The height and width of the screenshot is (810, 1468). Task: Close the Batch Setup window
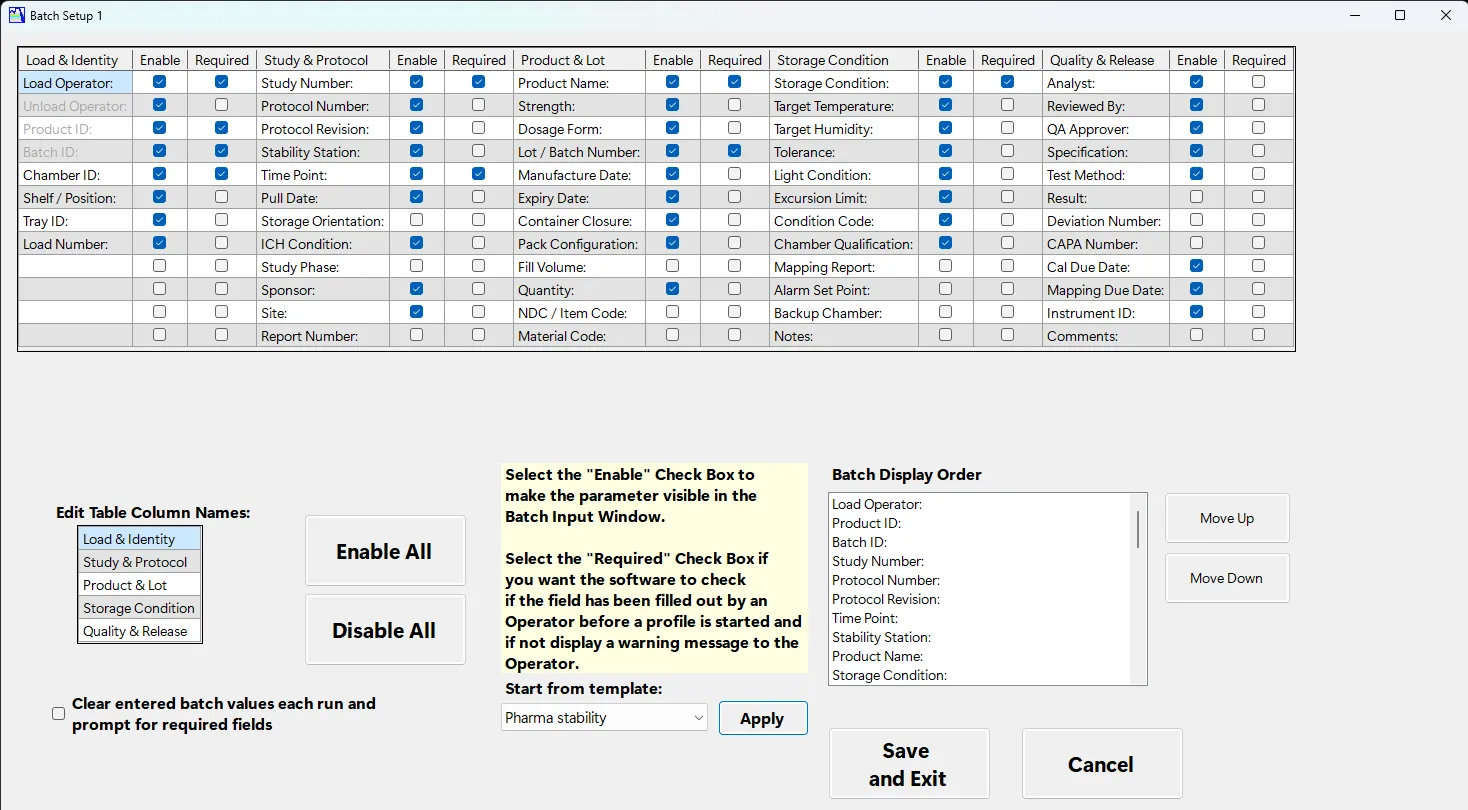(1445, 15)
